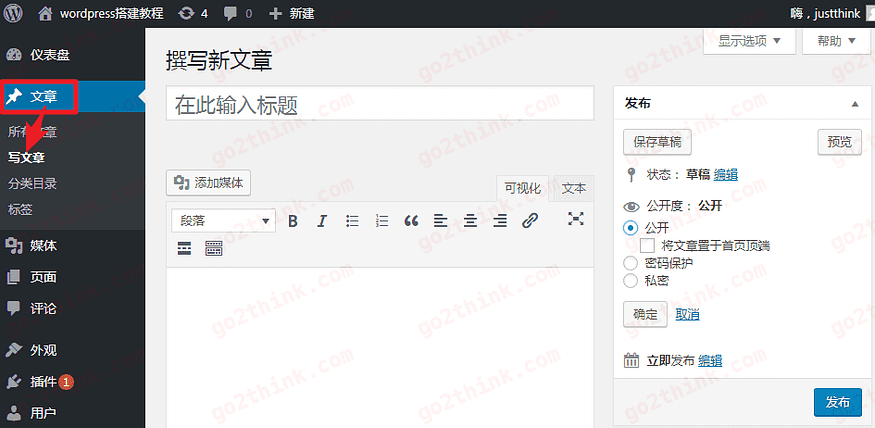Click the 保存草稿 button
875x428 pixels.
pos(657,142)
